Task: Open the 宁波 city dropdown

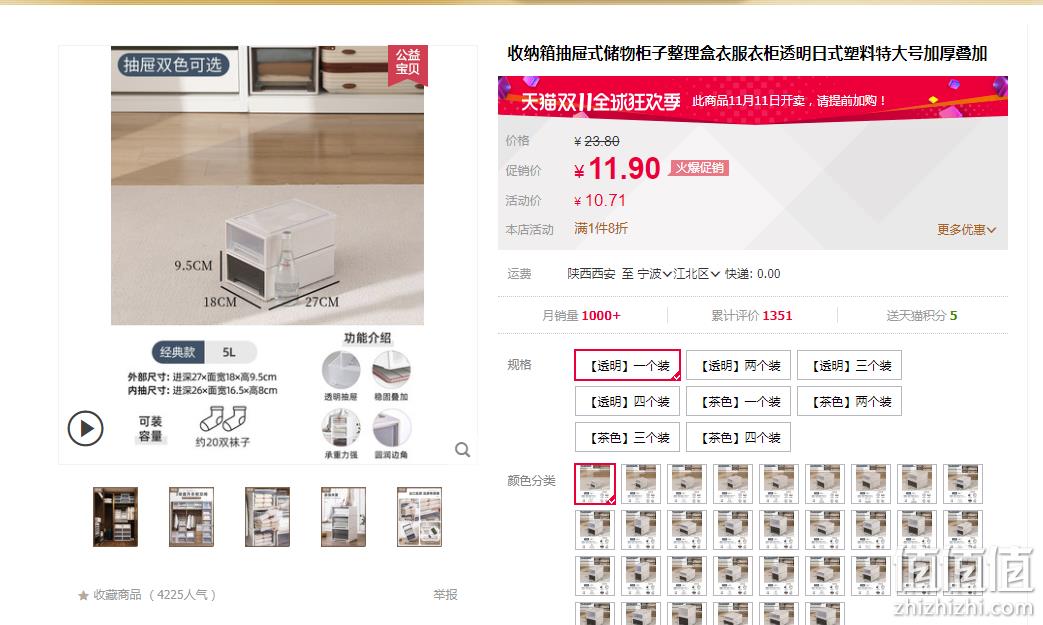Action: coord(654,273)
